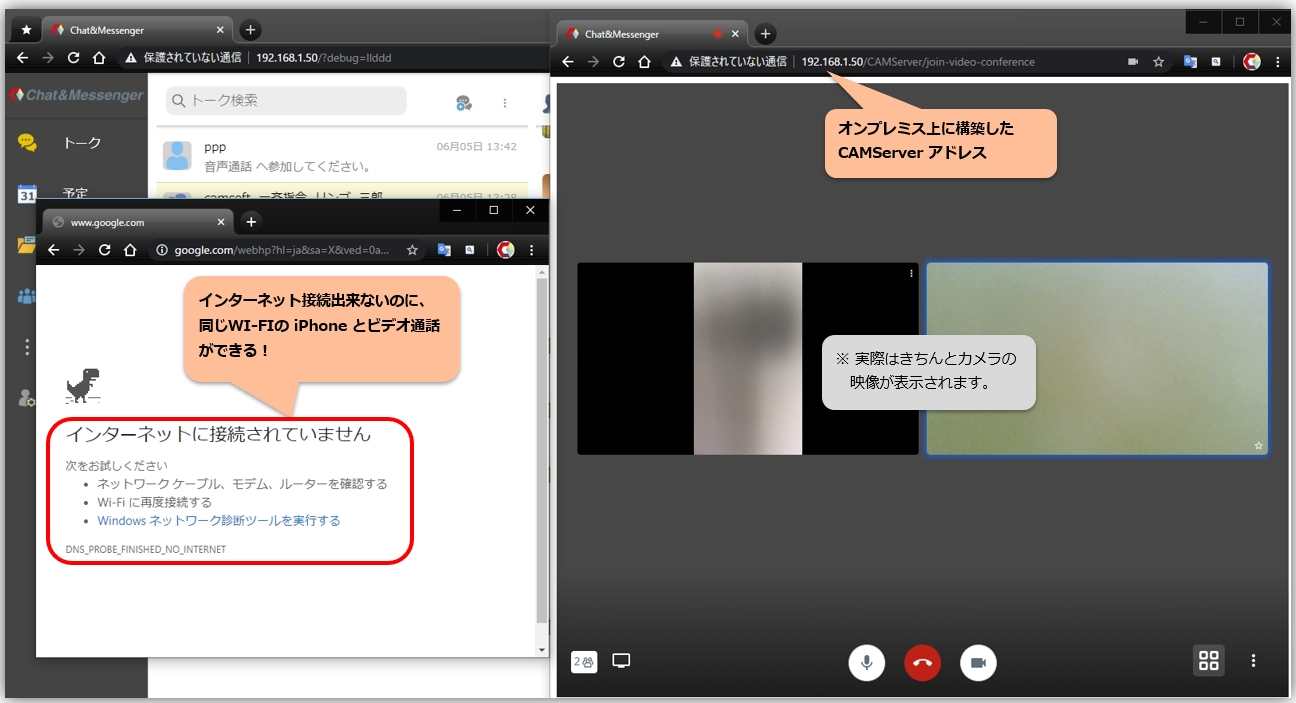The height and width of the screenshot is (703, 1296).
Task: Click Windows ネットワーク診断ツールを実行する link
Action: [x=218, y=521]
